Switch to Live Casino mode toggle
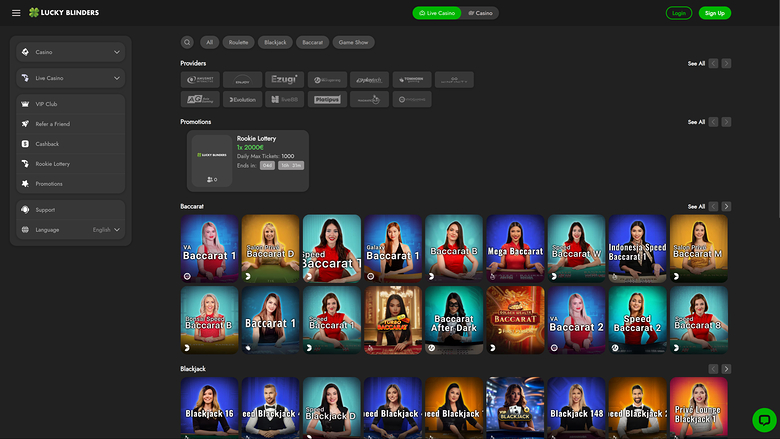The width and height of the screenshot is (780, 439). 436,13
